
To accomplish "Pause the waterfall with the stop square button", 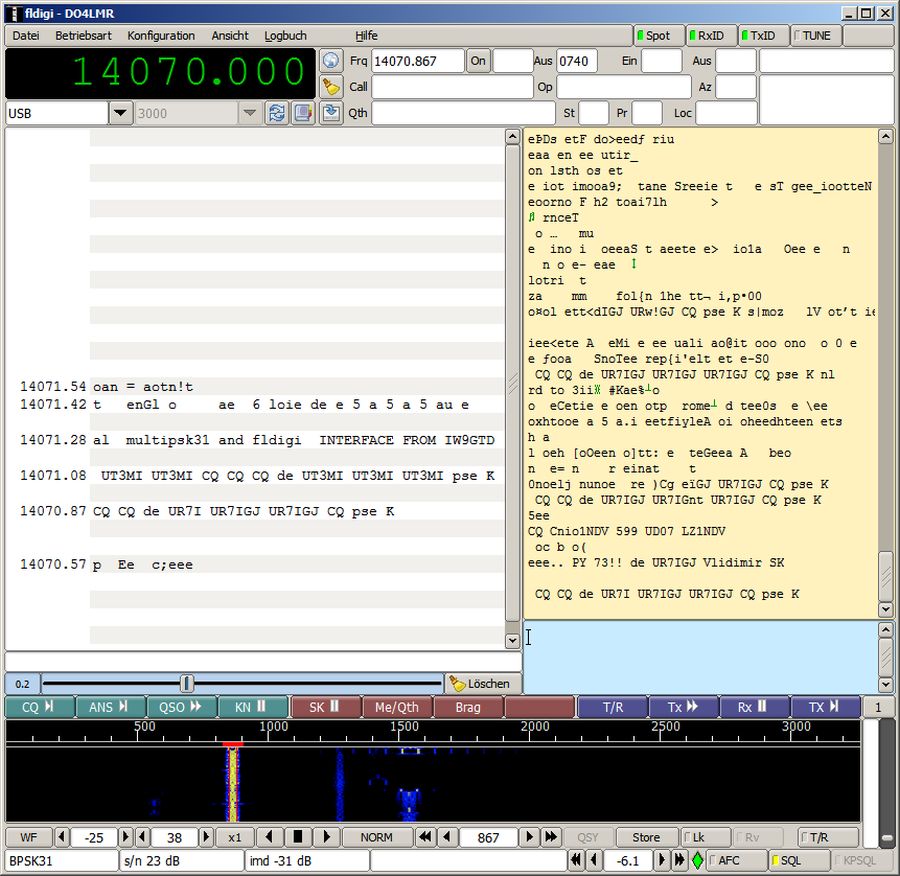I will (x=297, y=837).
